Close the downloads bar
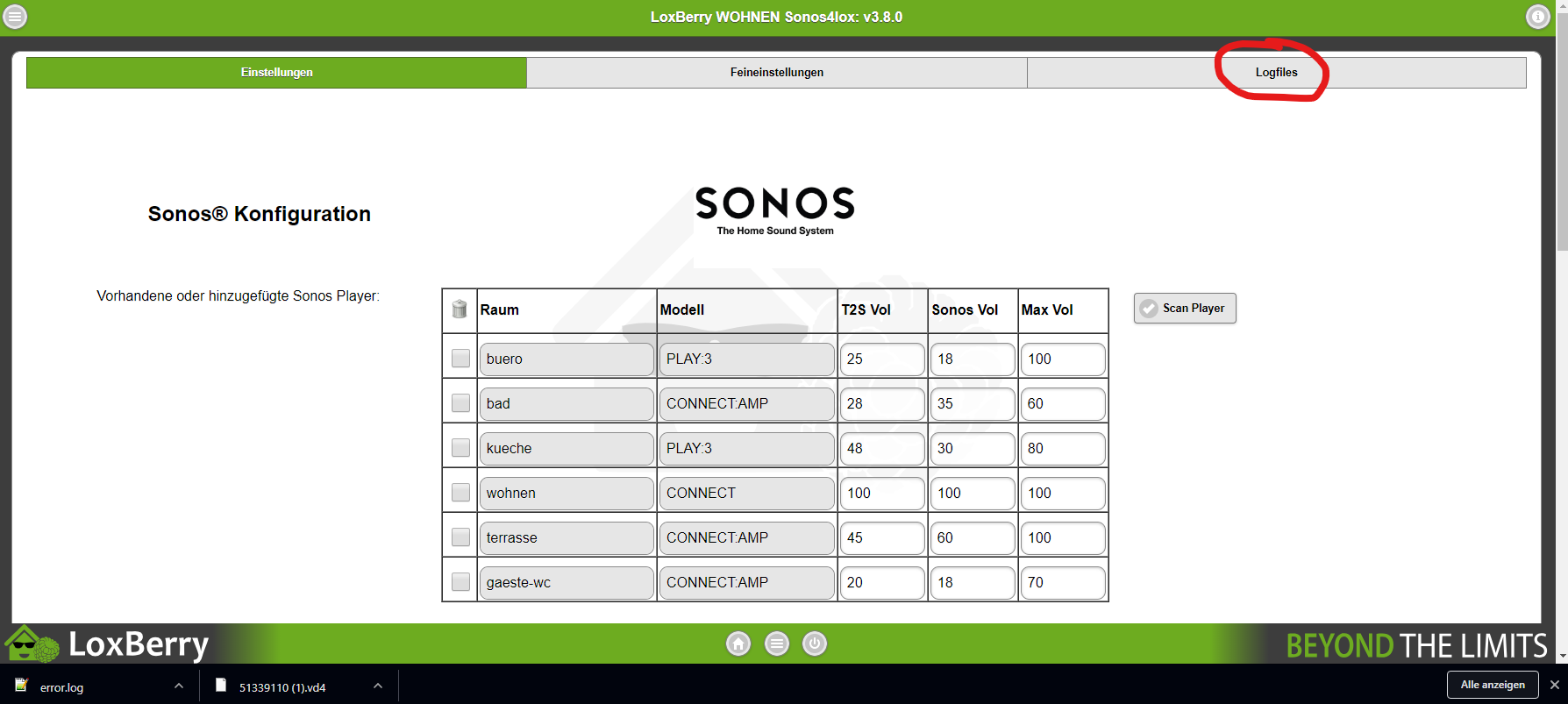This screenshot has width=1568, height=704. [x=1555, y=685]
